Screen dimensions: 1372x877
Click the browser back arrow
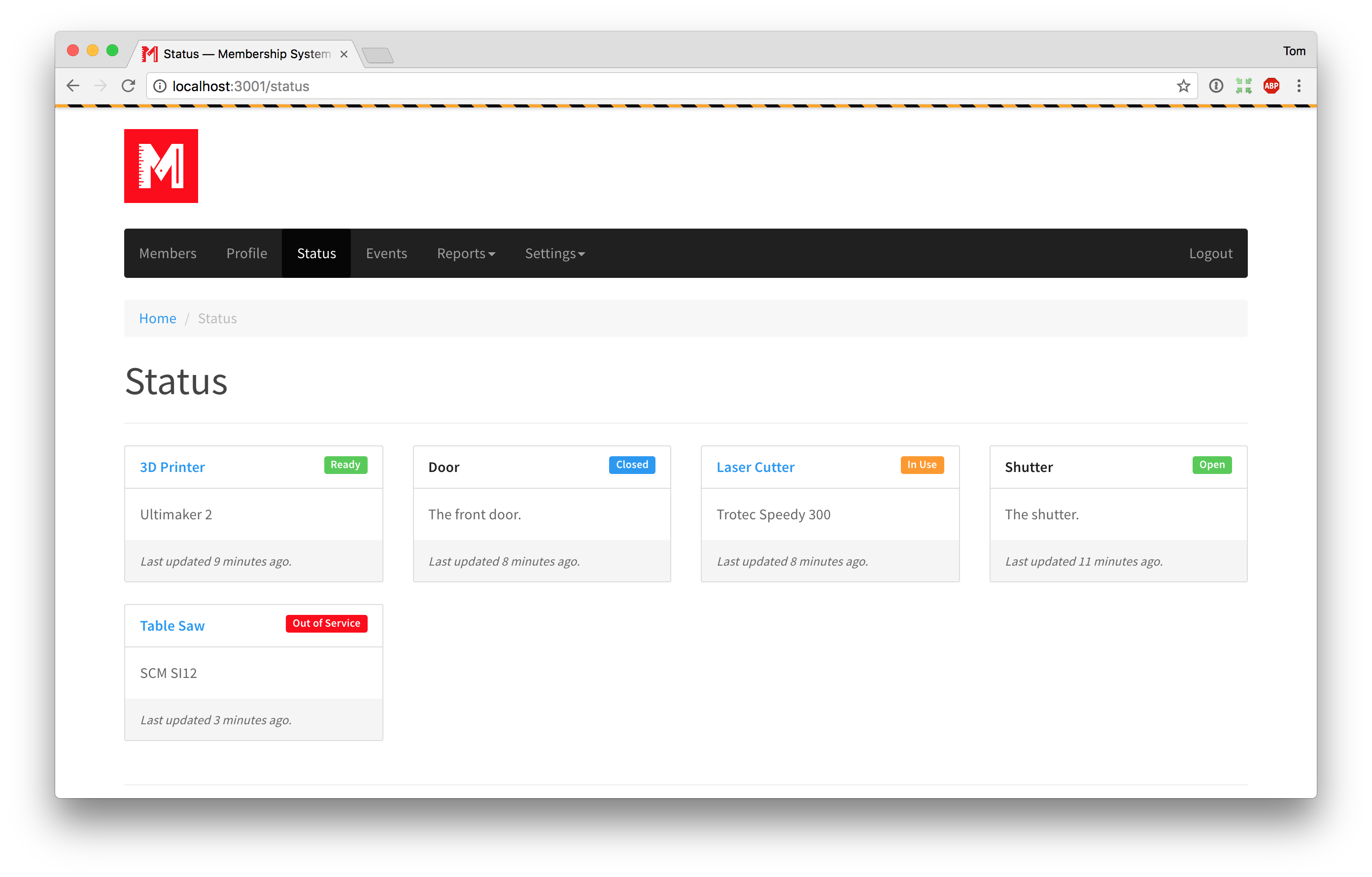(x=73, y=86)
